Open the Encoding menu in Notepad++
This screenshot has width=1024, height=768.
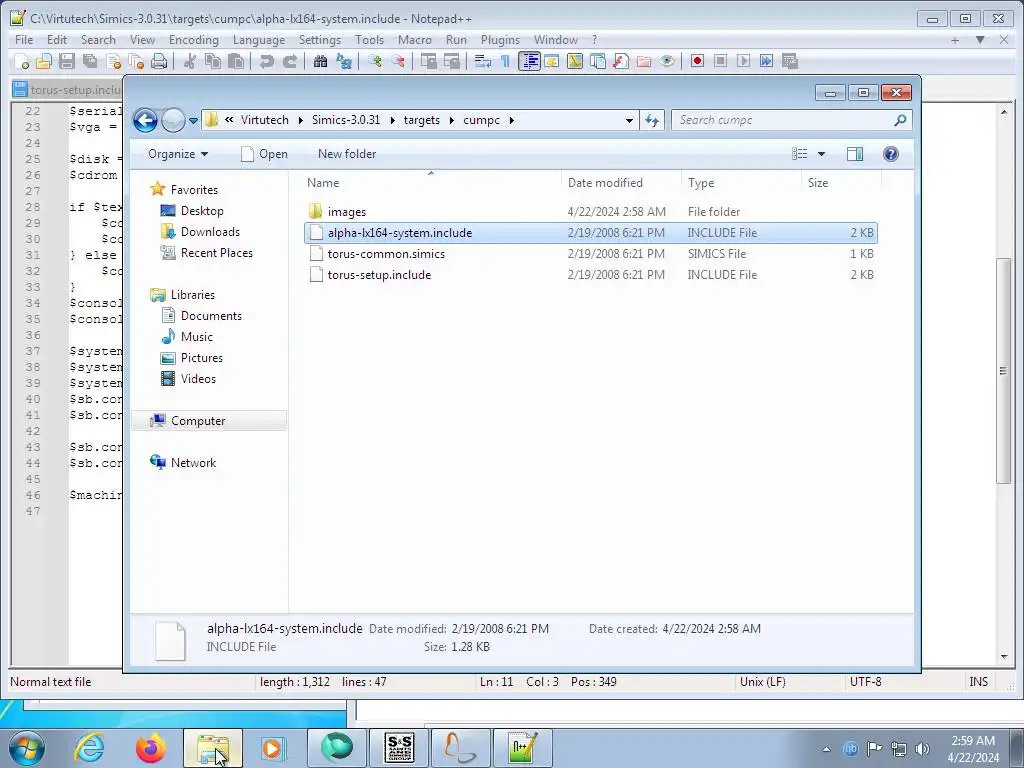[x=194, y=40]
